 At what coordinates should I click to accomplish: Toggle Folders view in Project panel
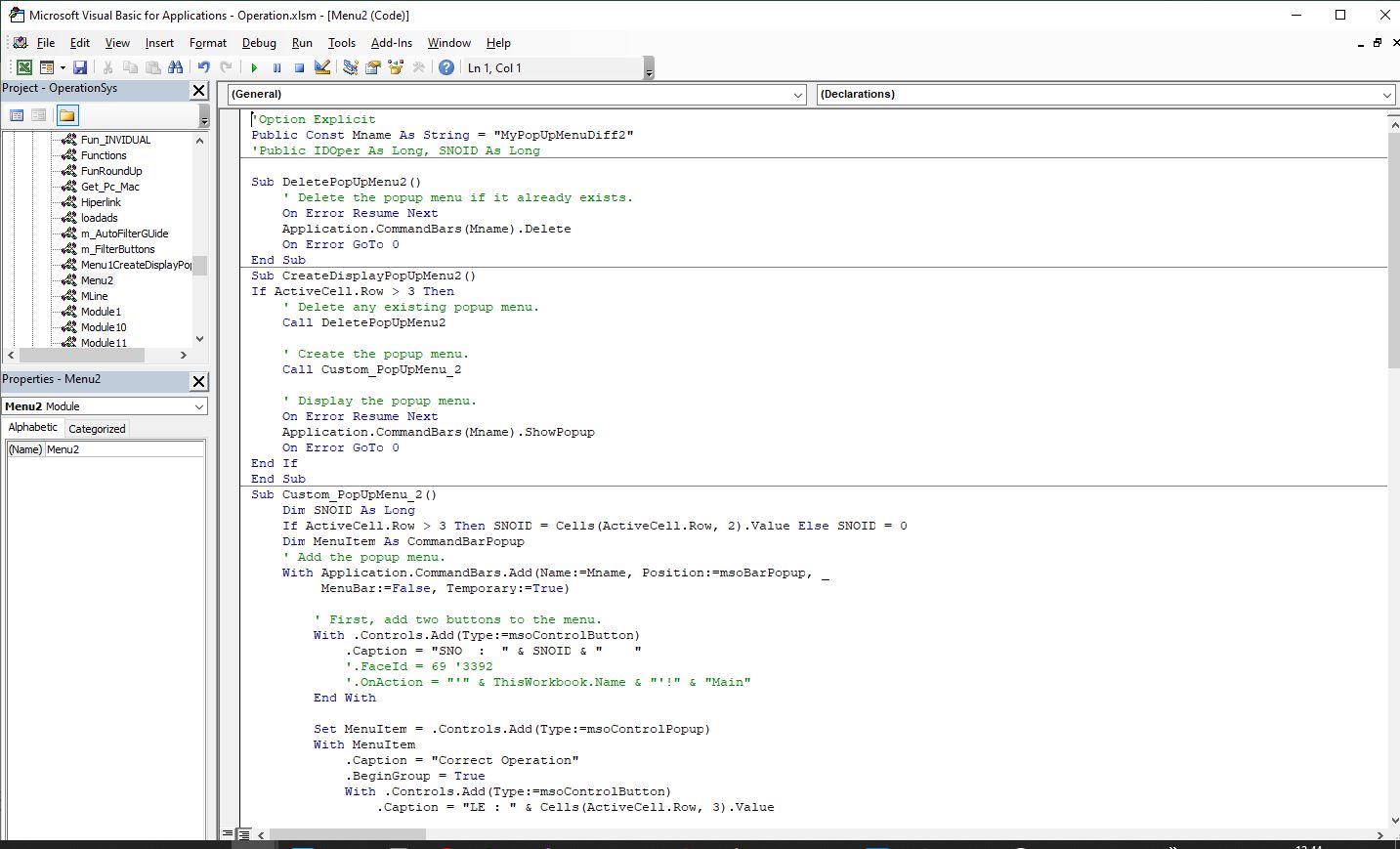(x=66, y=115)
